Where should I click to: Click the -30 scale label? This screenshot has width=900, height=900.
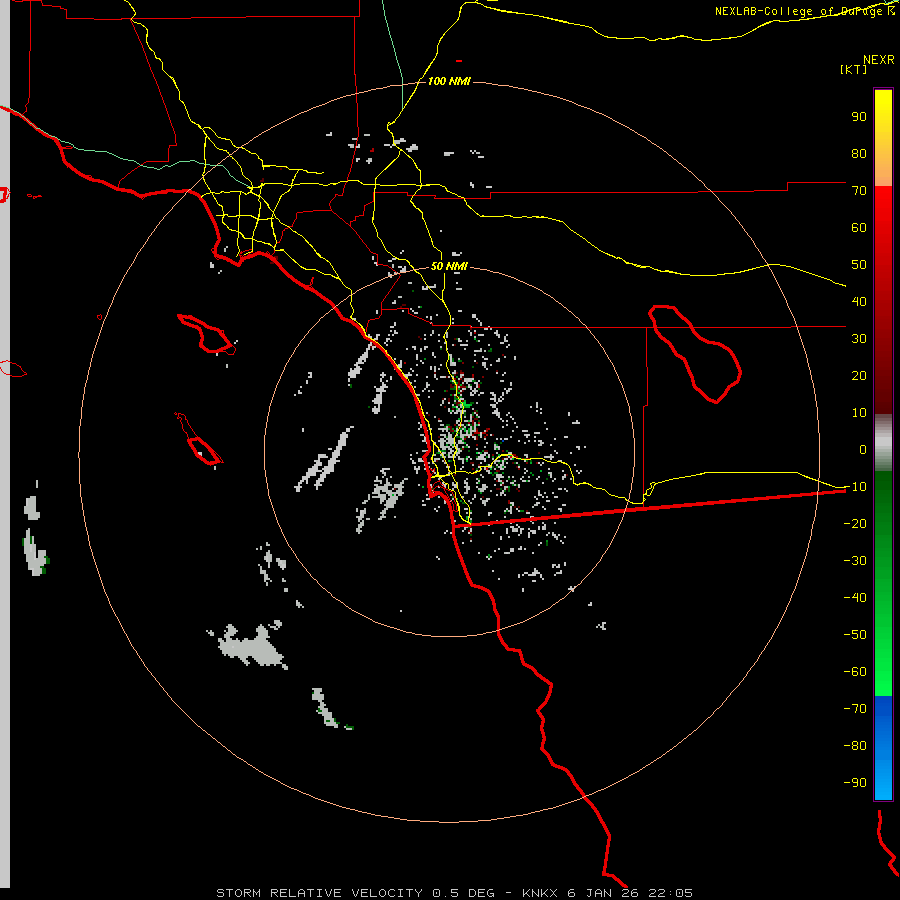[x=855, y=561]
